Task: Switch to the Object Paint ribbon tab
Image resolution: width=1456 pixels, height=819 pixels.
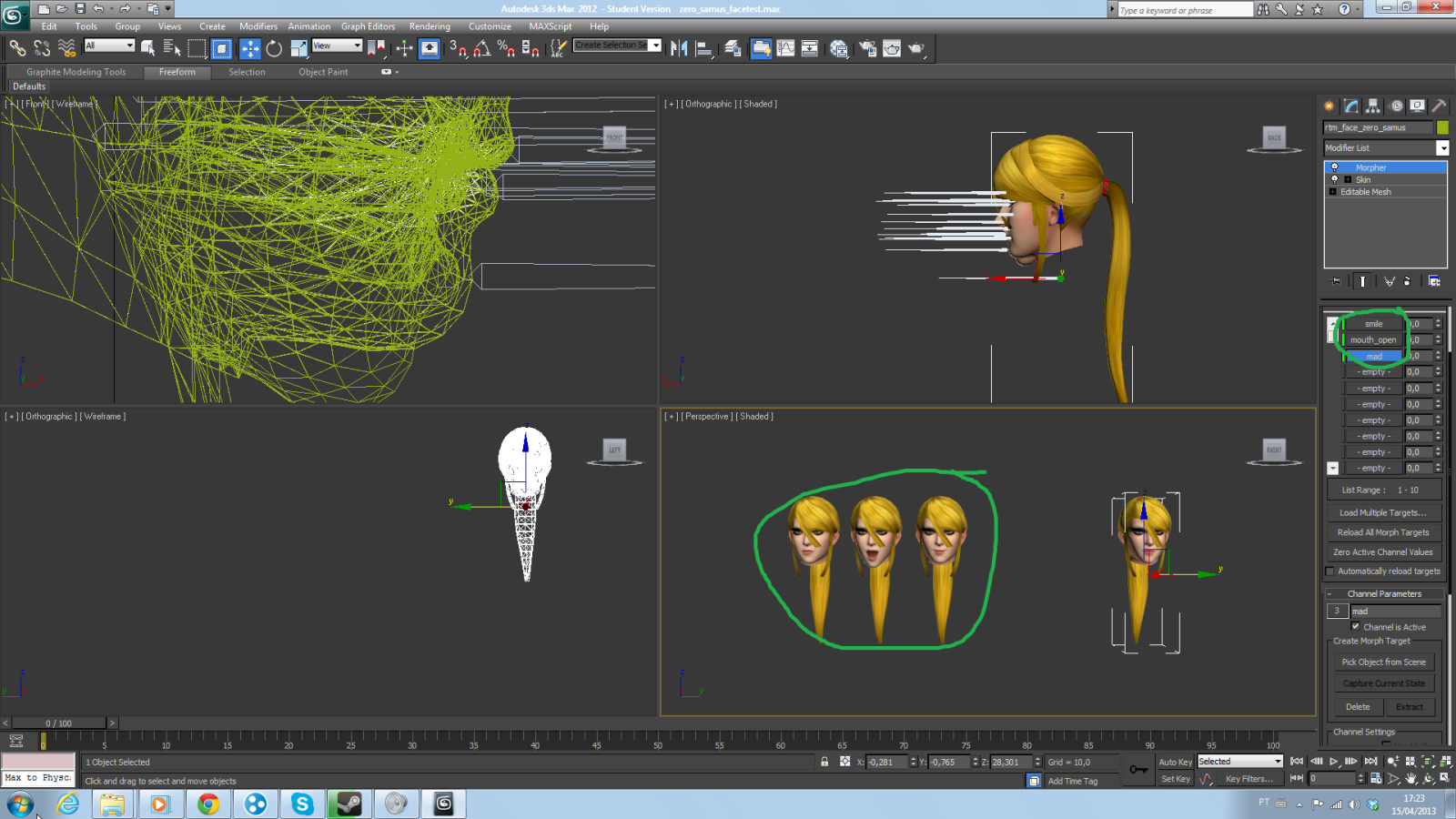Action: tap(323, 72)
